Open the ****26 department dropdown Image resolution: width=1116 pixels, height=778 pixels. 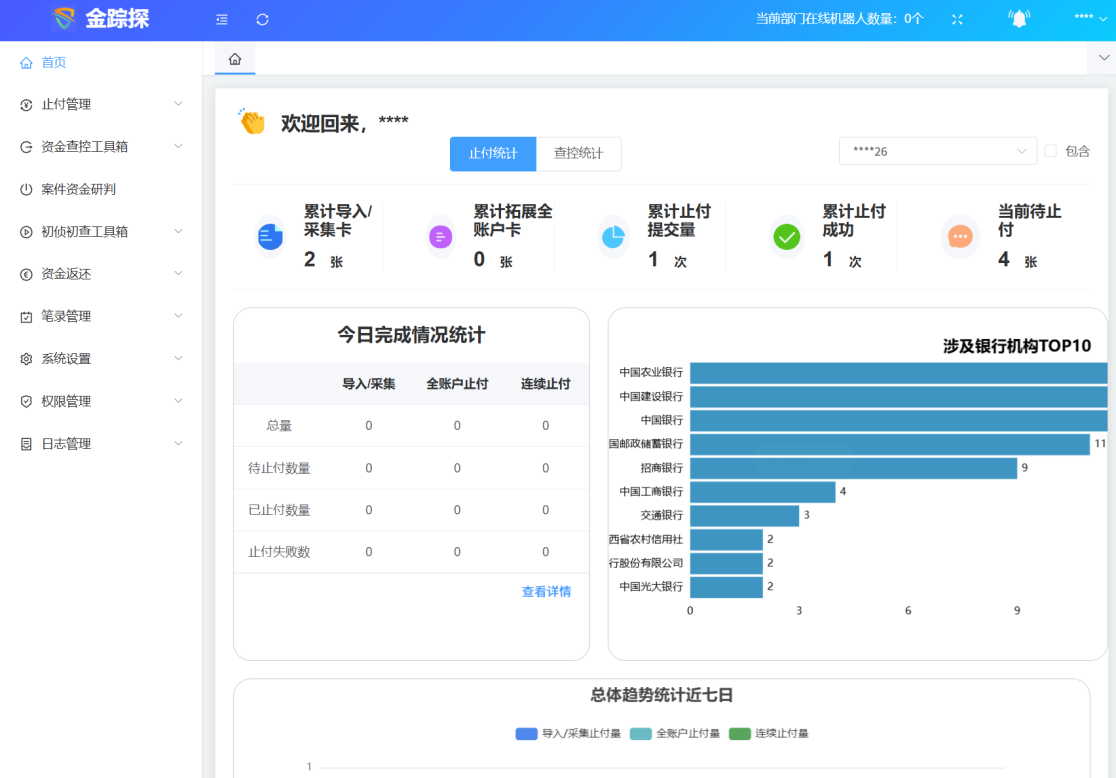click(938, 151)
